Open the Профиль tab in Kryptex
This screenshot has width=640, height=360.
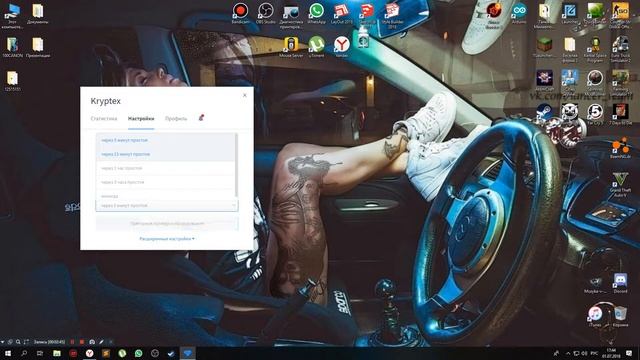176,118
